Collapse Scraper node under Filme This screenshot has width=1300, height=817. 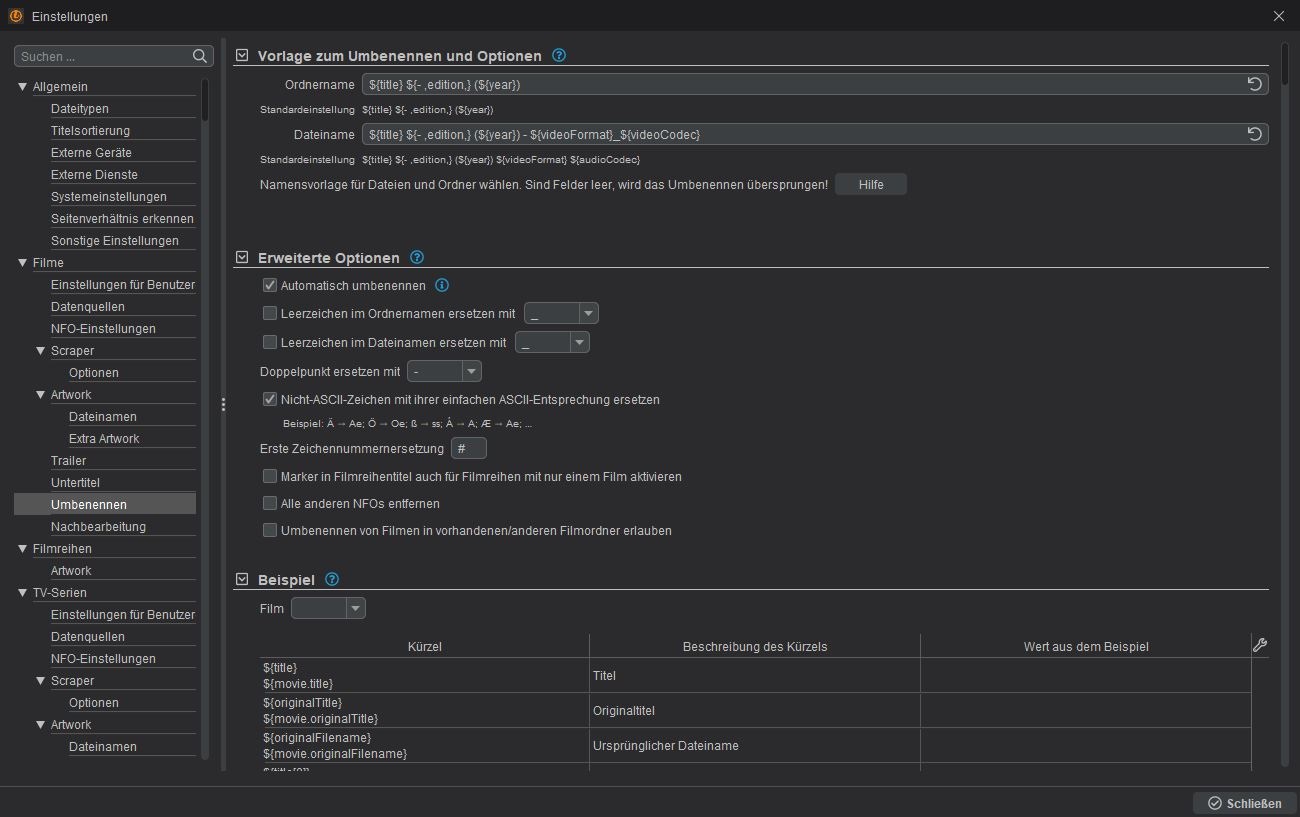pos(41,351)
